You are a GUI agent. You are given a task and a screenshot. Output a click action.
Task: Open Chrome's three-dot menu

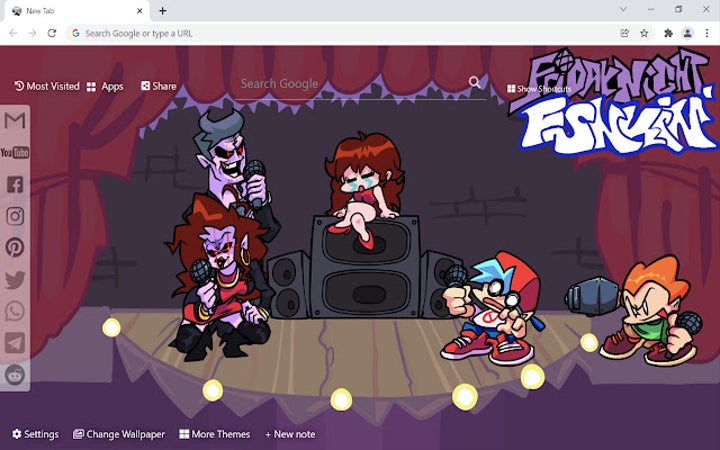point(707,33)
